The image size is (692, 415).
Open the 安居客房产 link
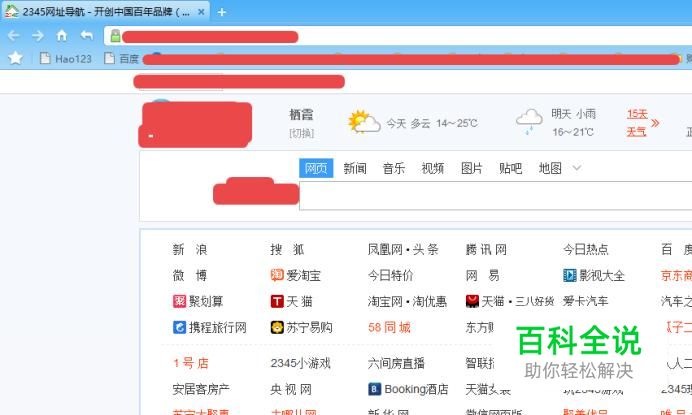point(201,389)
